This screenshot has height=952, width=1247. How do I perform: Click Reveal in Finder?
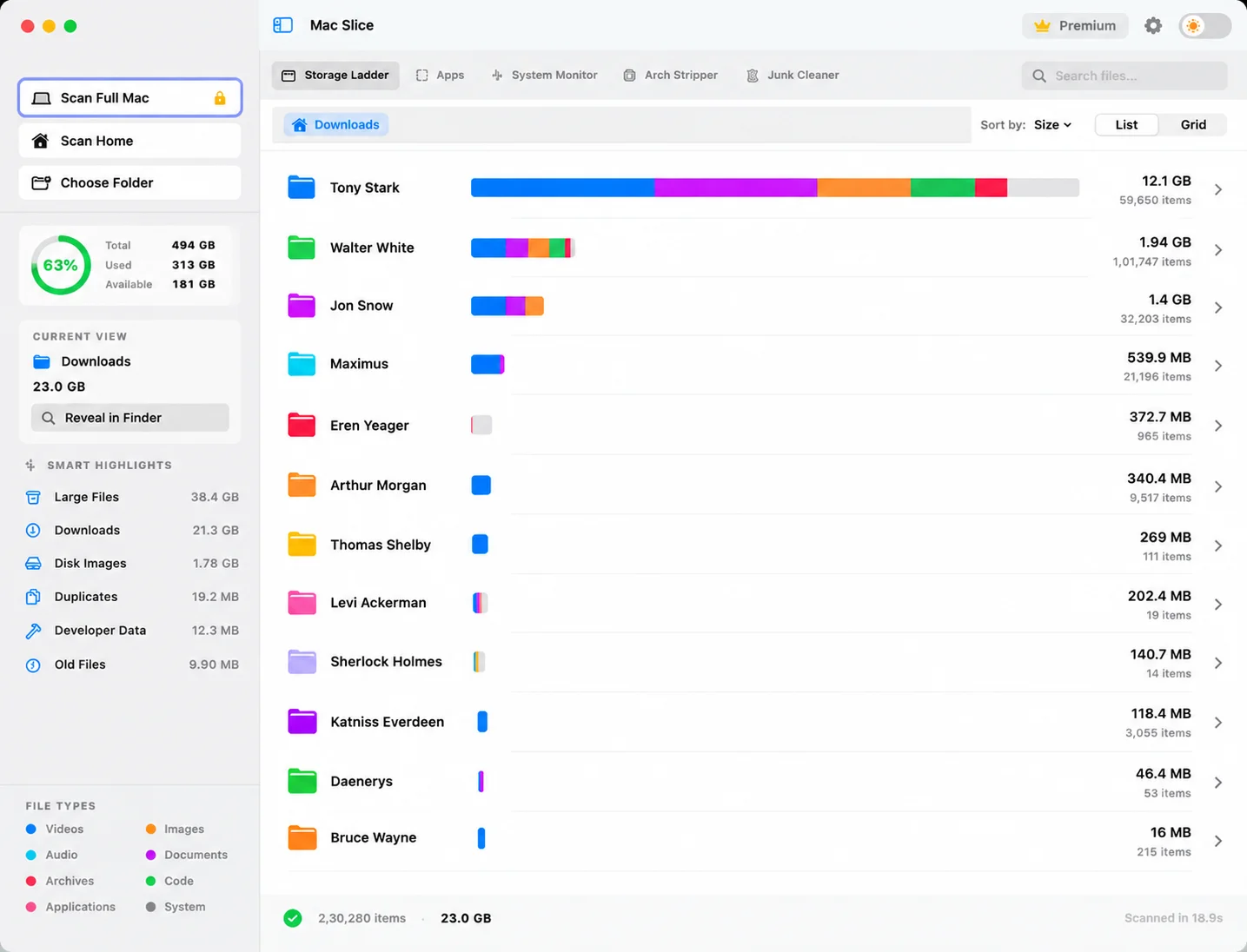130,418
